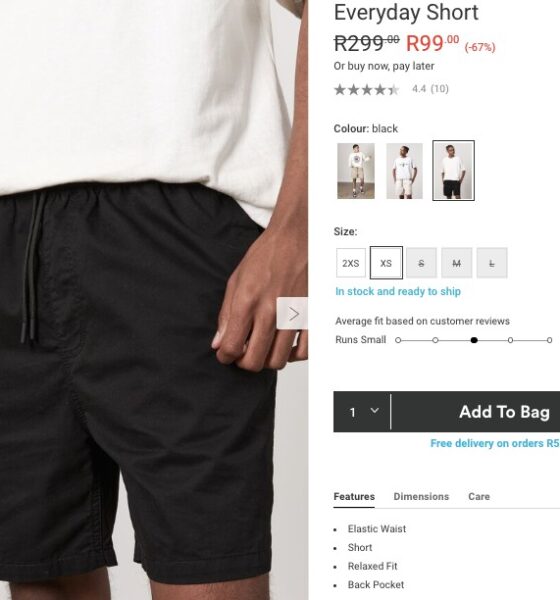This screenshot has height=600, width=560.
Task: Select the unavailable S size option
Action: coord(421,263)
